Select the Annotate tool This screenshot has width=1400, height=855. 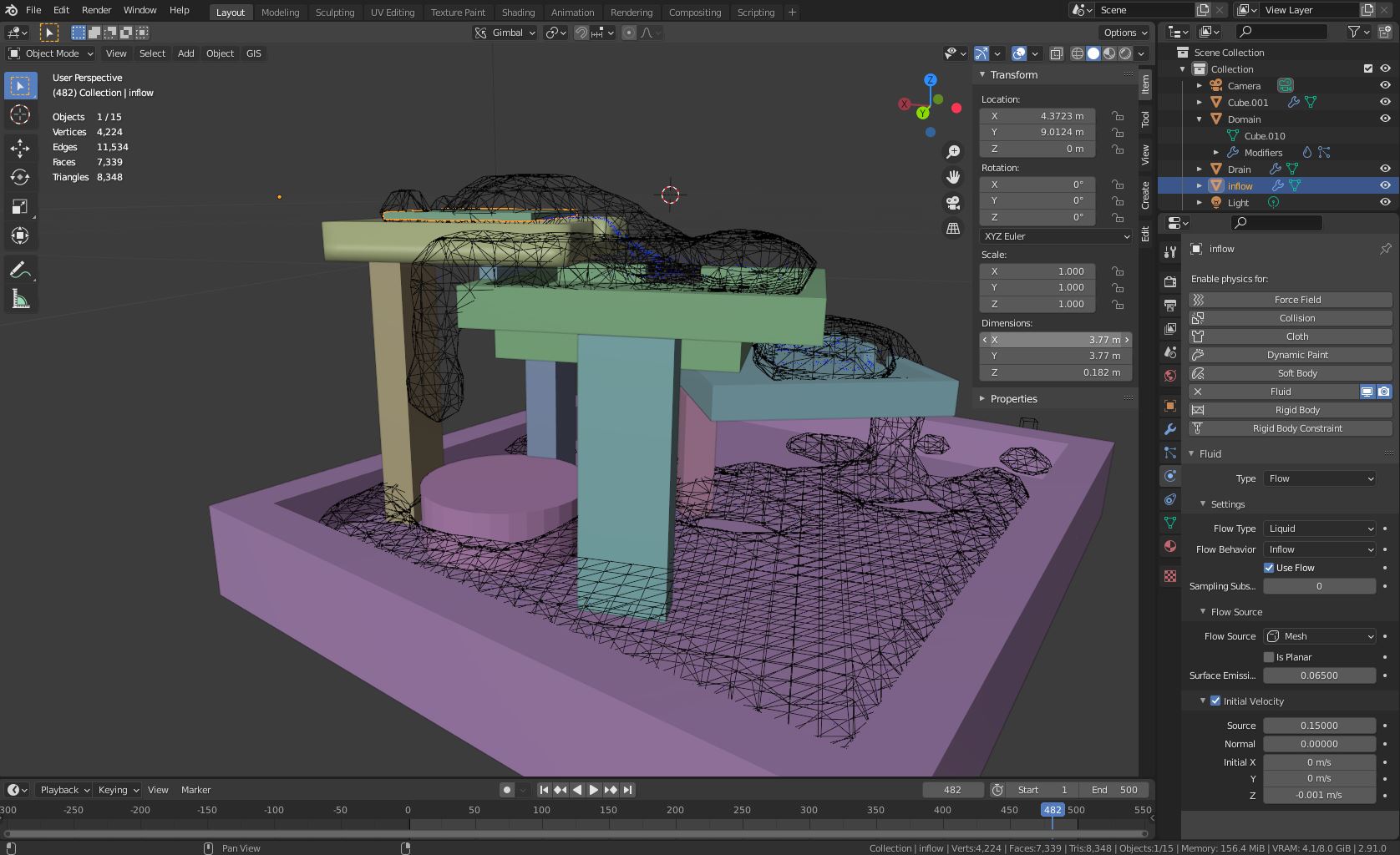[x=20, y=271]
